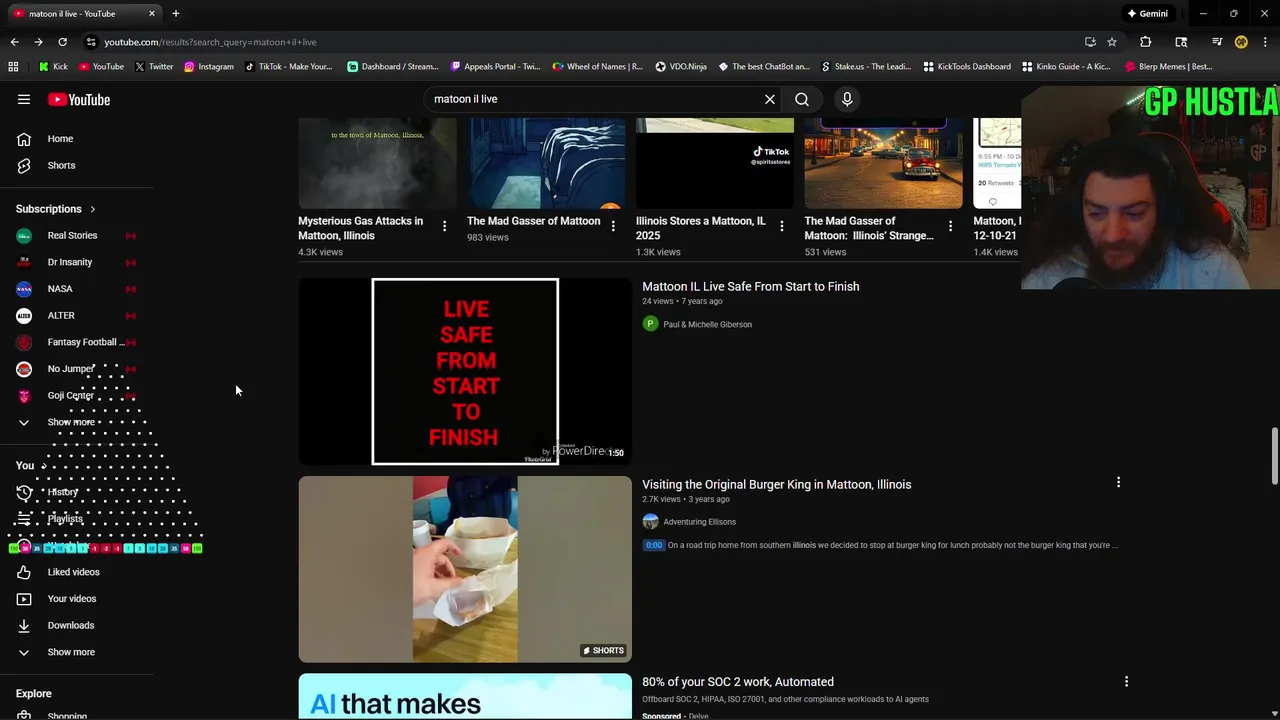
Task: Open Mattoon IL Live Safe video title
Action: point(750,287)
